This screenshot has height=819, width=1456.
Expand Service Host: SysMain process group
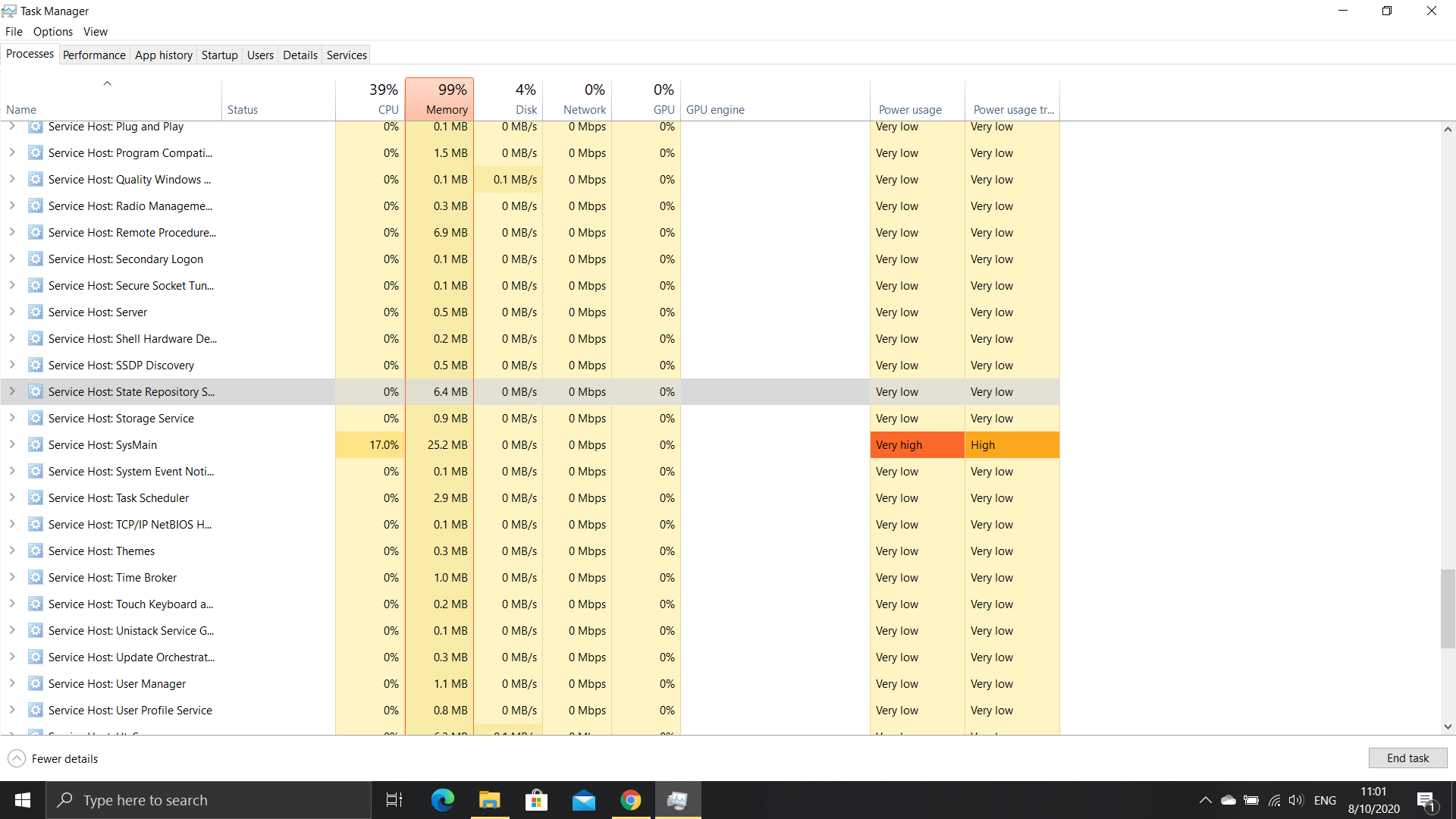pos(12,445)
